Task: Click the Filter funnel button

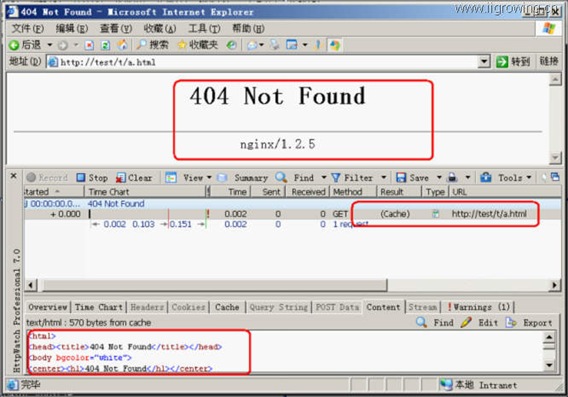Action: (352, 177)
